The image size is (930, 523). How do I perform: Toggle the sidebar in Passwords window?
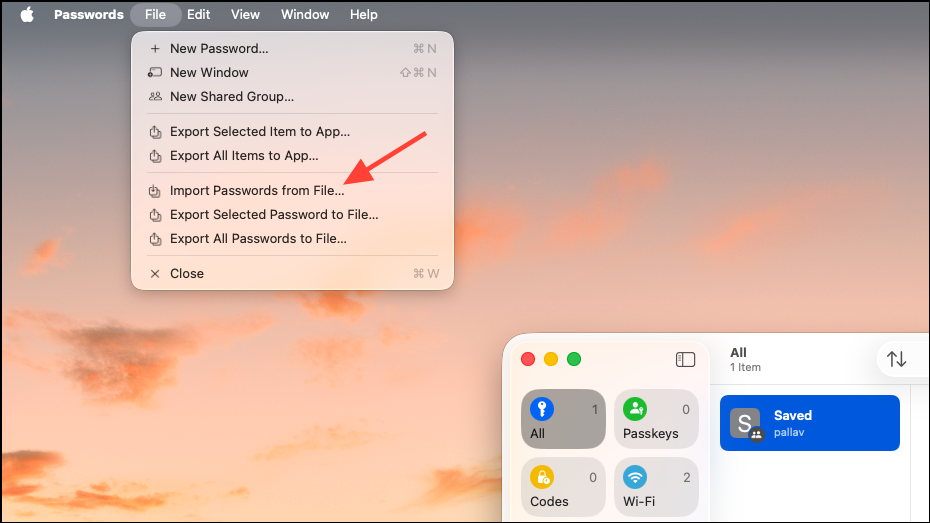[685, 359]
